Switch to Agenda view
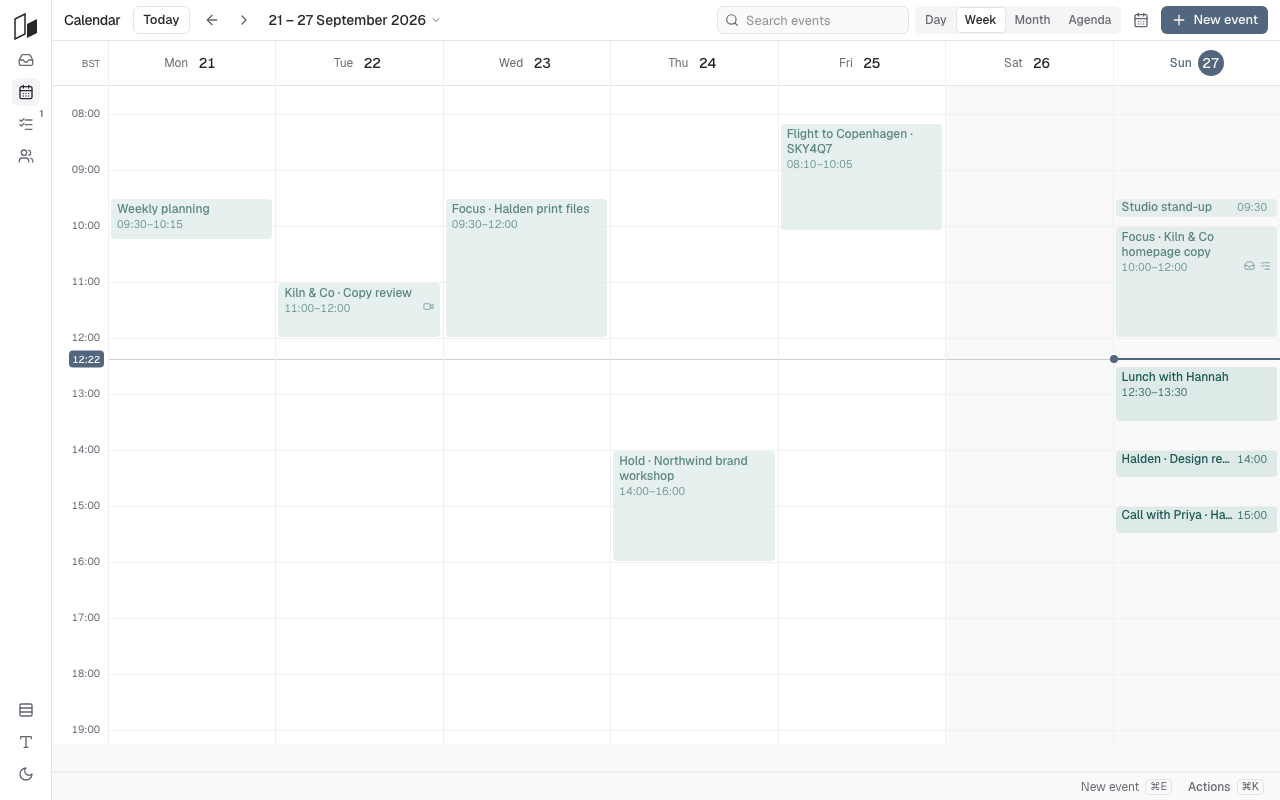Screen dimensions: 1280x800 (x=1089, y=20)
